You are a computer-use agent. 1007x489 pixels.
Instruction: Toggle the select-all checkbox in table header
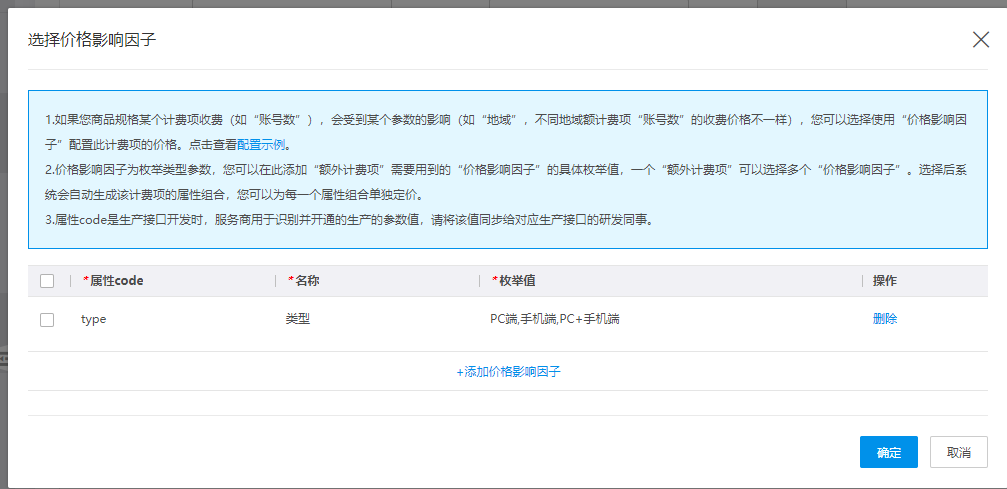pyautogui.click(x=47, y=281)
